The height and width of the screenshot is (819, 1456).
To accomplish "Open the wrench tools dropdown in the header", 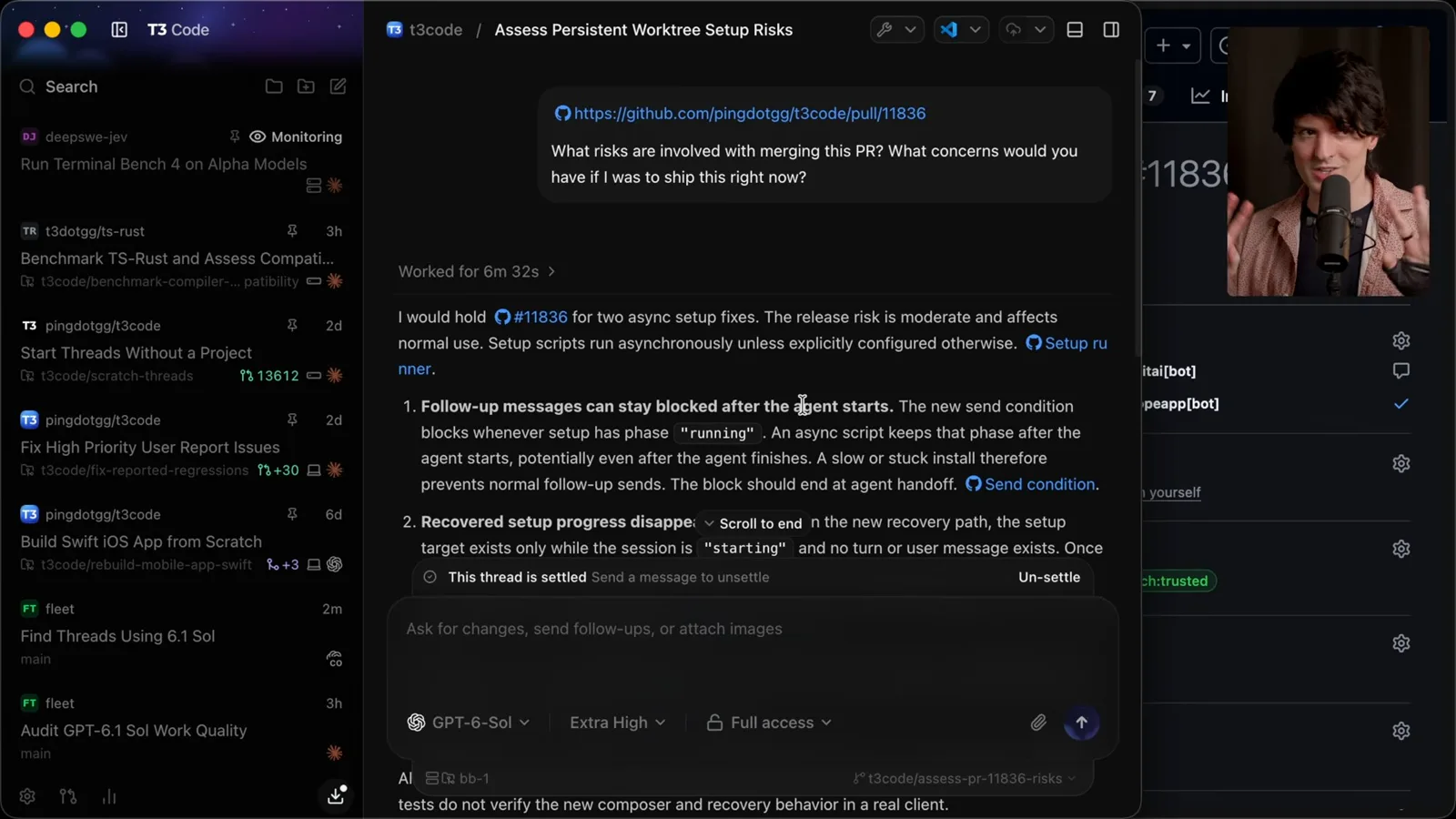I will 896,30.
